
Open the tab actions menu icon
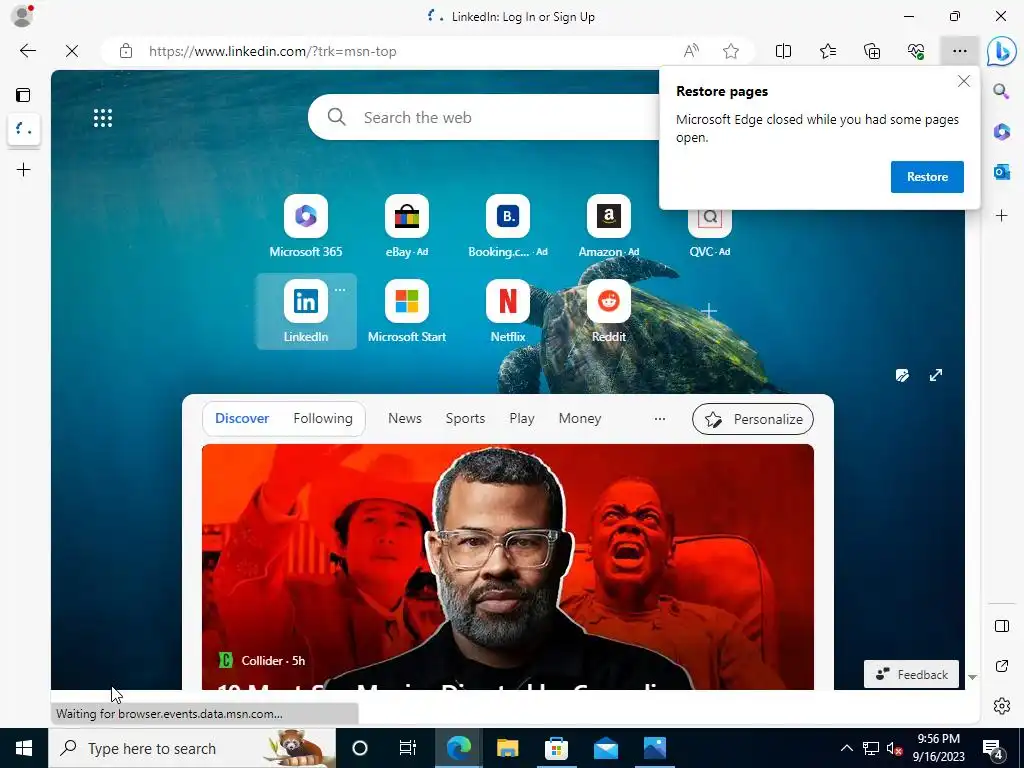click(23, 95)
